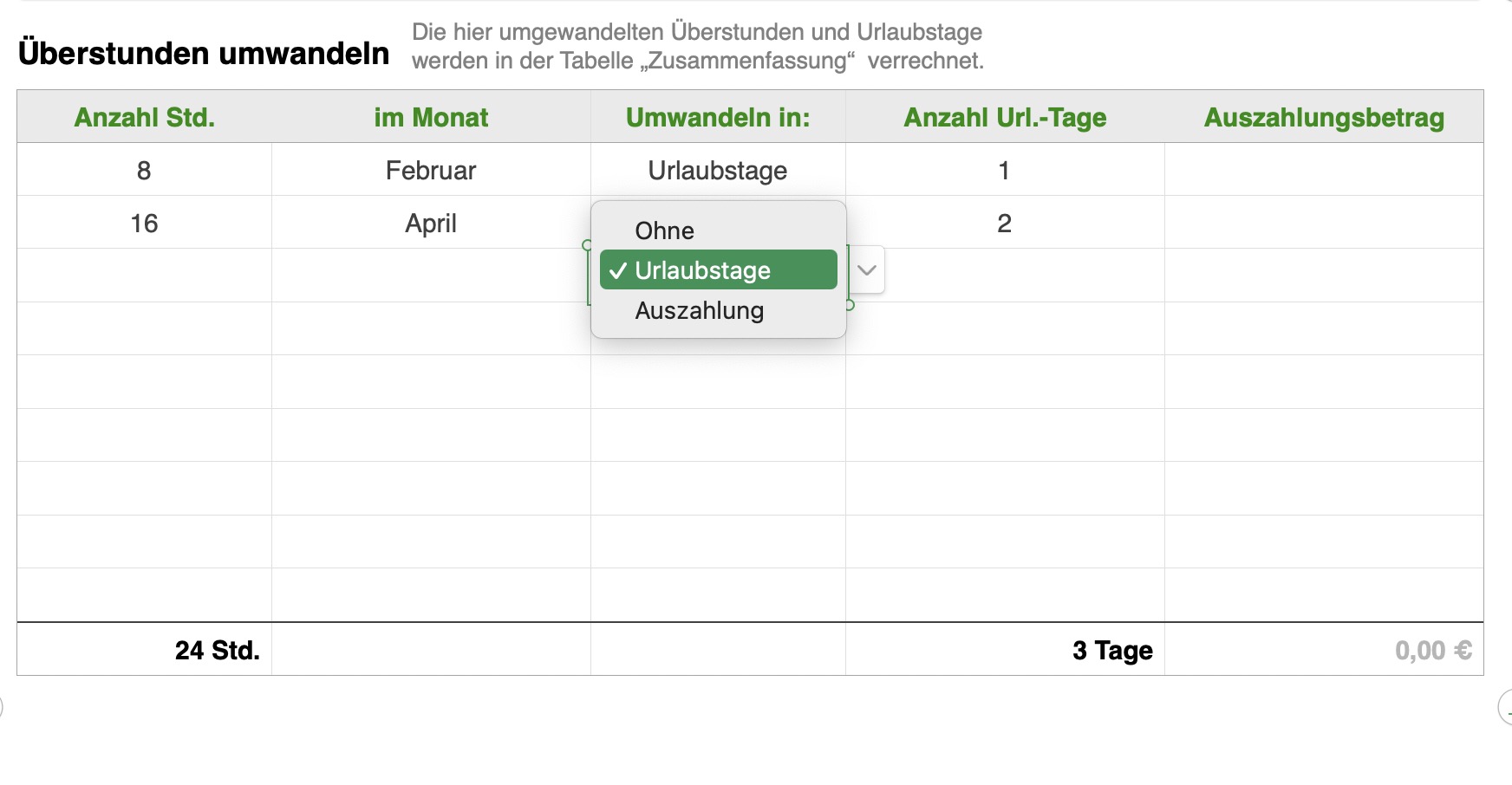Click the 'Umwandeln in:' column header

pos(718,117)
